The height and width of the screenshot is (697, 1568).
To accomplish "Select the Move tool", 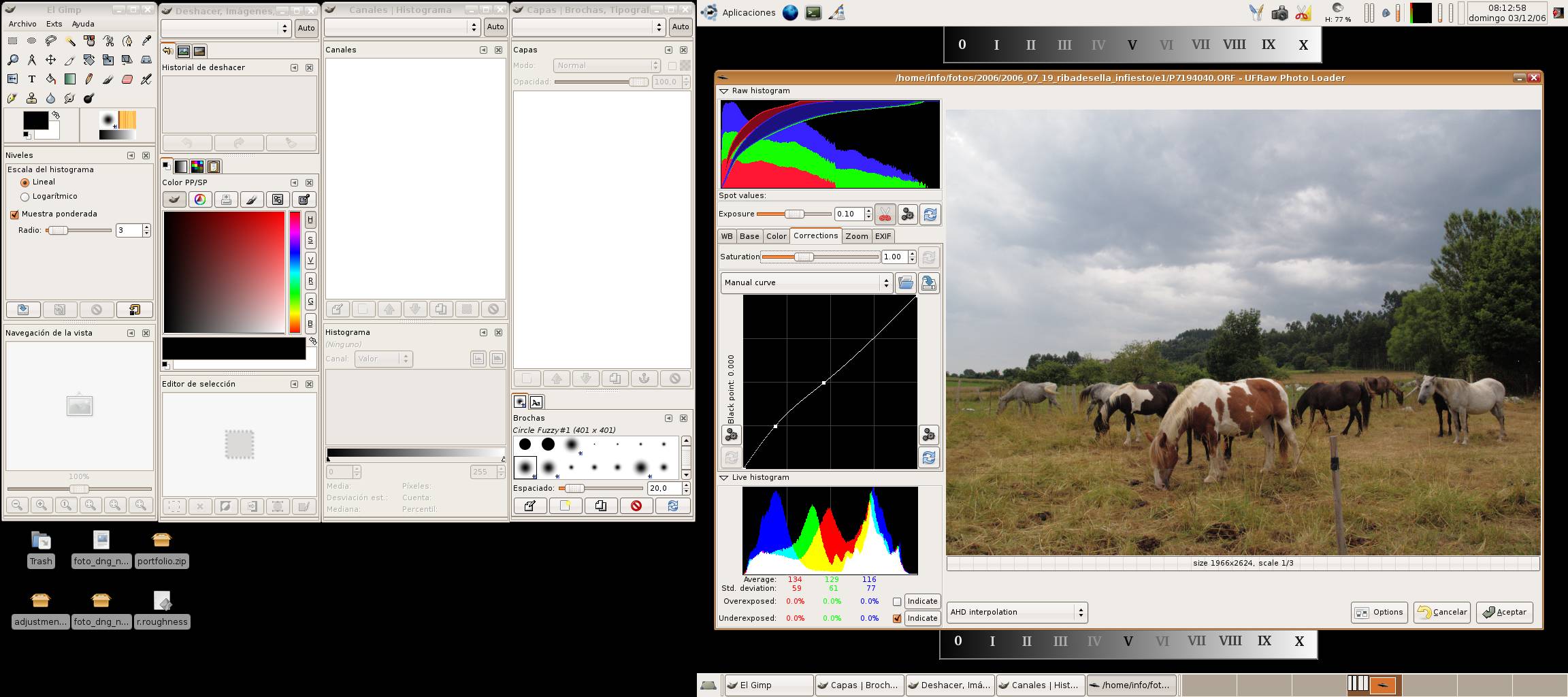I will [x=50, y=60].
